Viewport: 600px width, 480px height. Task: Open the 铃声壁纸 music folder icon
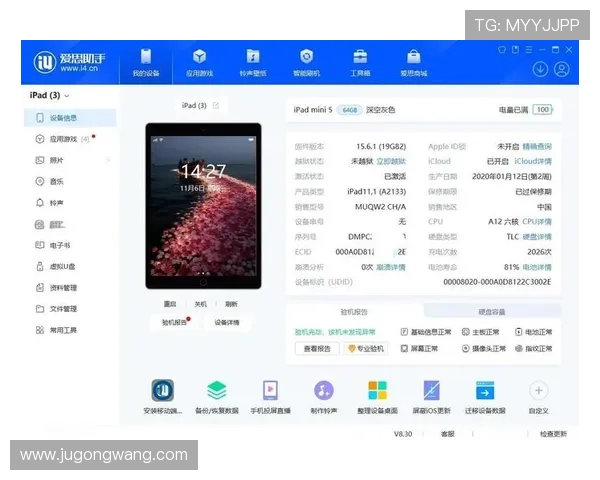coord(253,57)
